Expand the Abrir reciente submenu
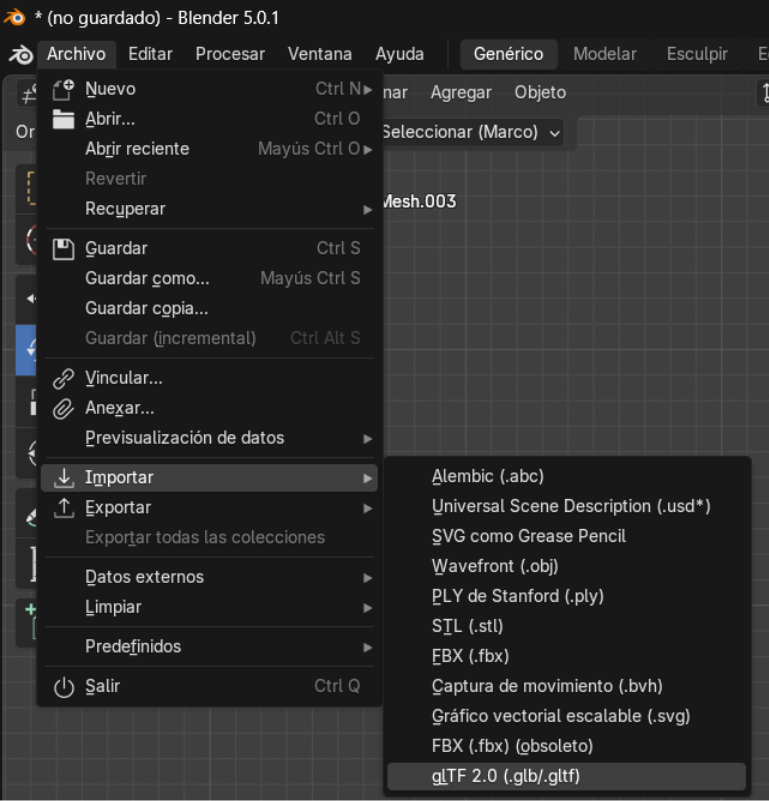 coord(209,149)
